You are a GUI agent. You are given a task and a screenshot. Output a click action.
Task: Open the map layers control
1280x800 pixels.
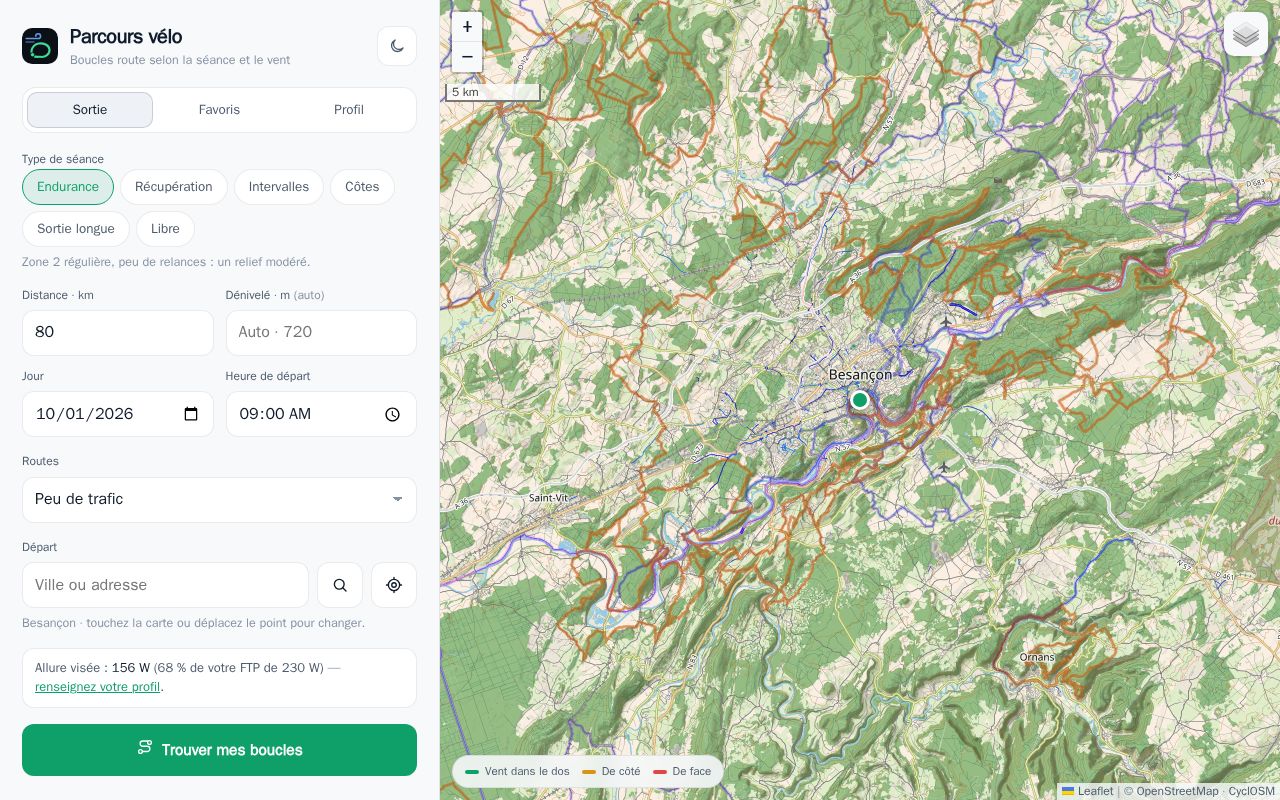tap(1246, 35)
